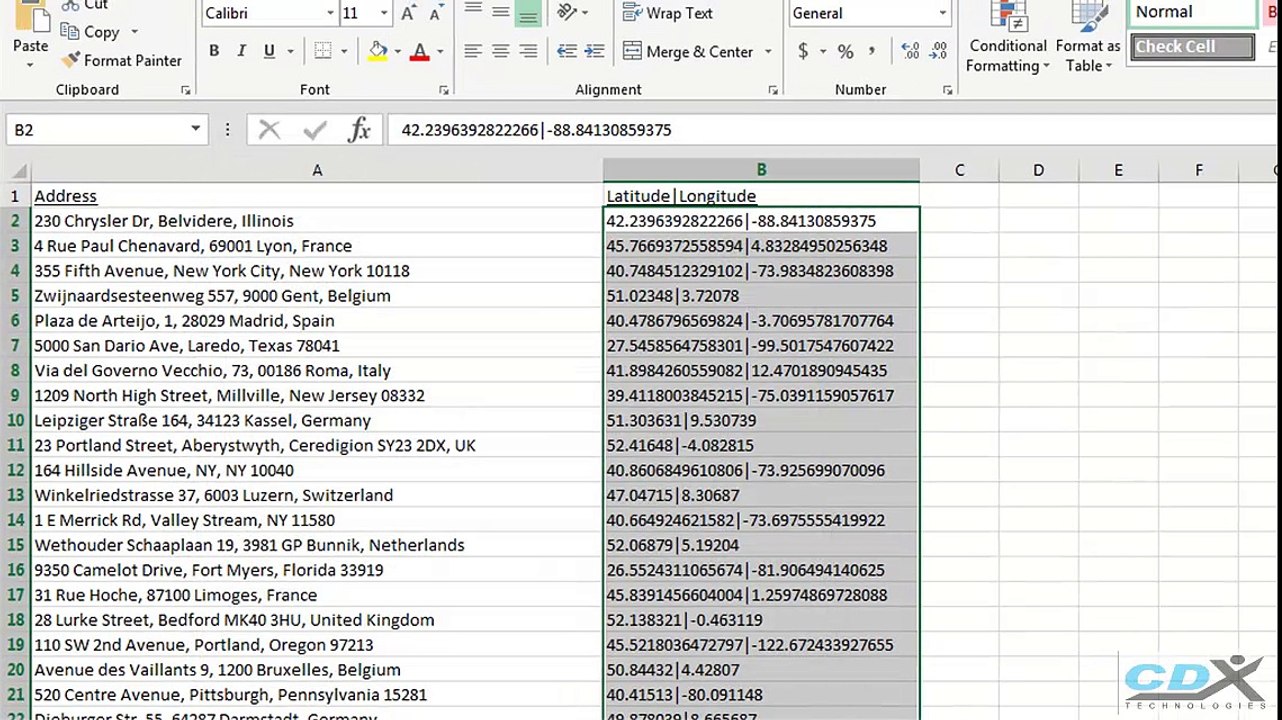Screen dimensions: 1282x720
Task: Apply yellow fill color bucket
Action: [x=378, y=51]
